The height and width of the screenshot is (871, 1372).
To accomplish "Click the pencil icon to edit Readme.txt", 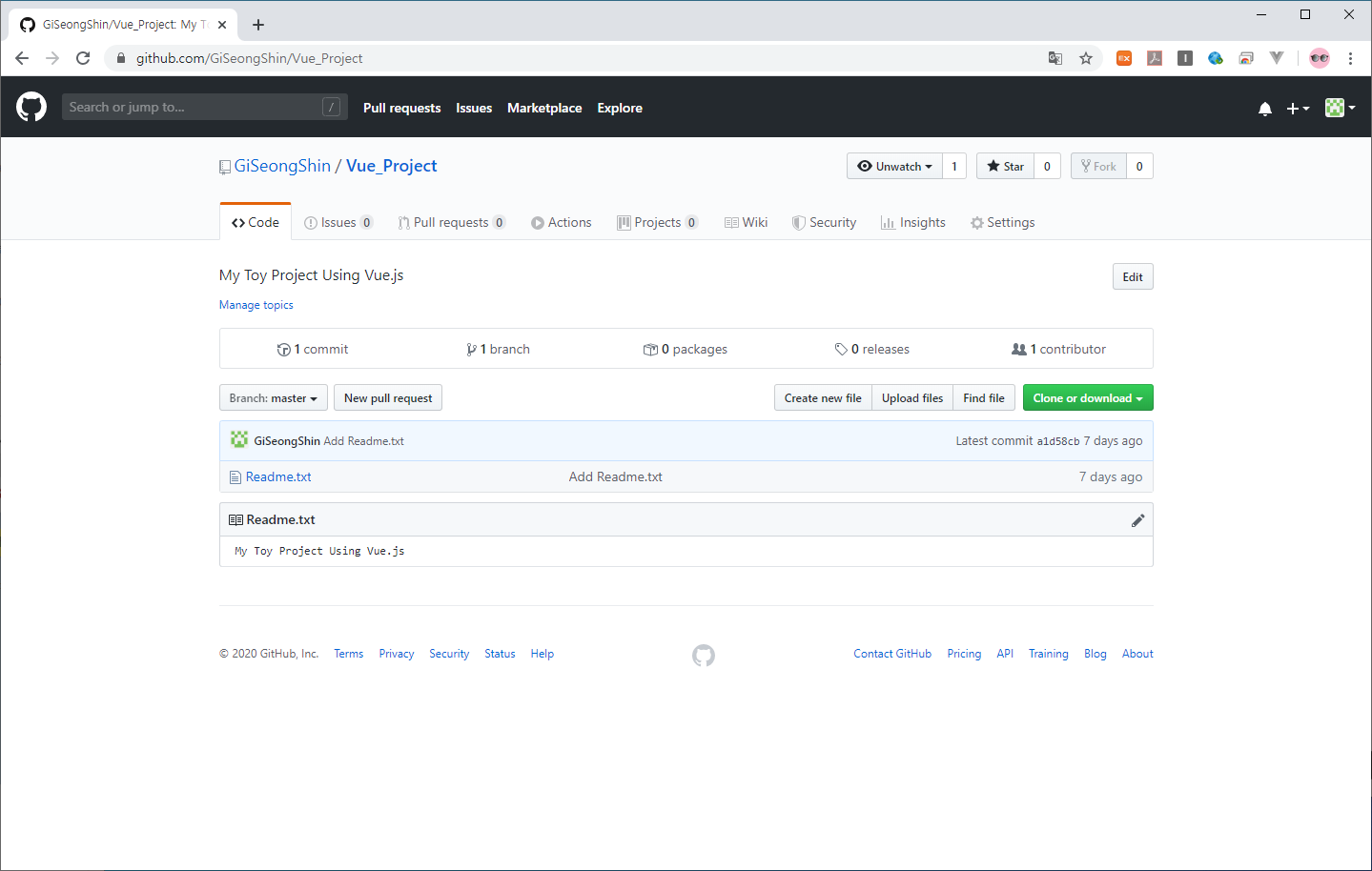I will (x=1137, y=520).
